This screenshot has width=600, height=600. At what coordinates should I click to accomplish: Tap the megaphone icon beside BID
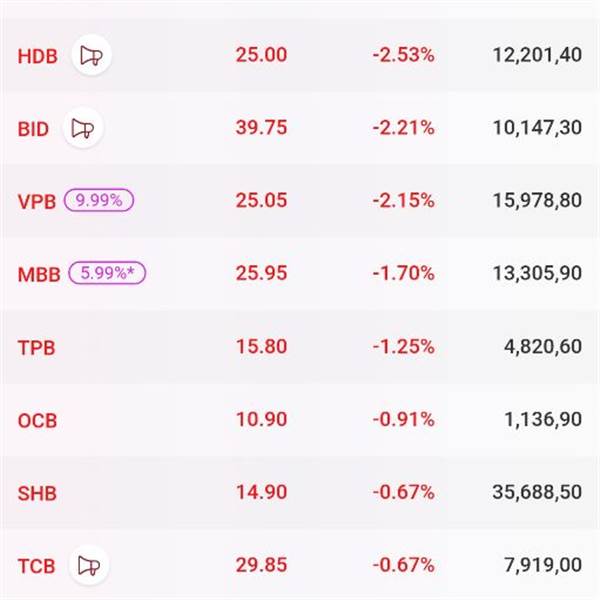pos(83,129)
